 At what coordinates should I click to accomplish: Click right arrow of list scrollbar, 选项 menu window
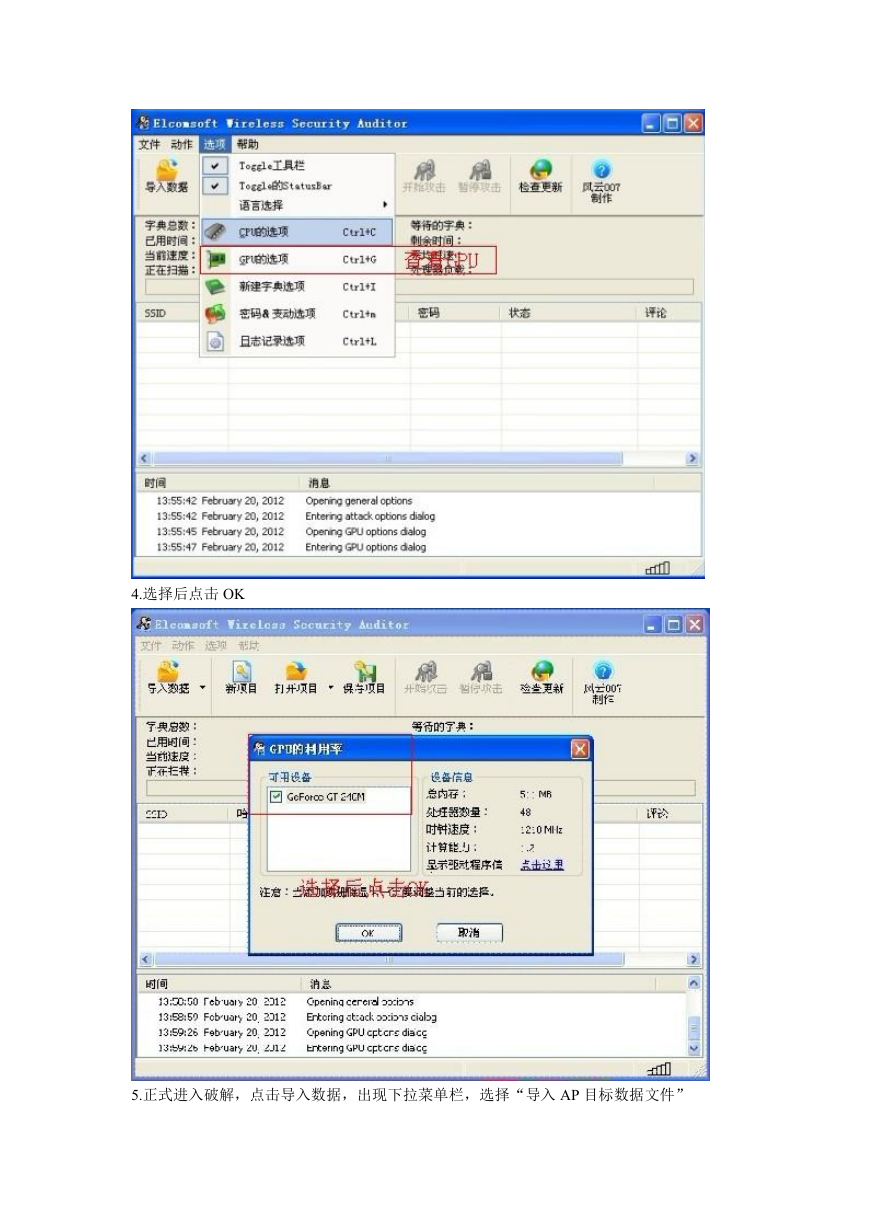point(692,458)
